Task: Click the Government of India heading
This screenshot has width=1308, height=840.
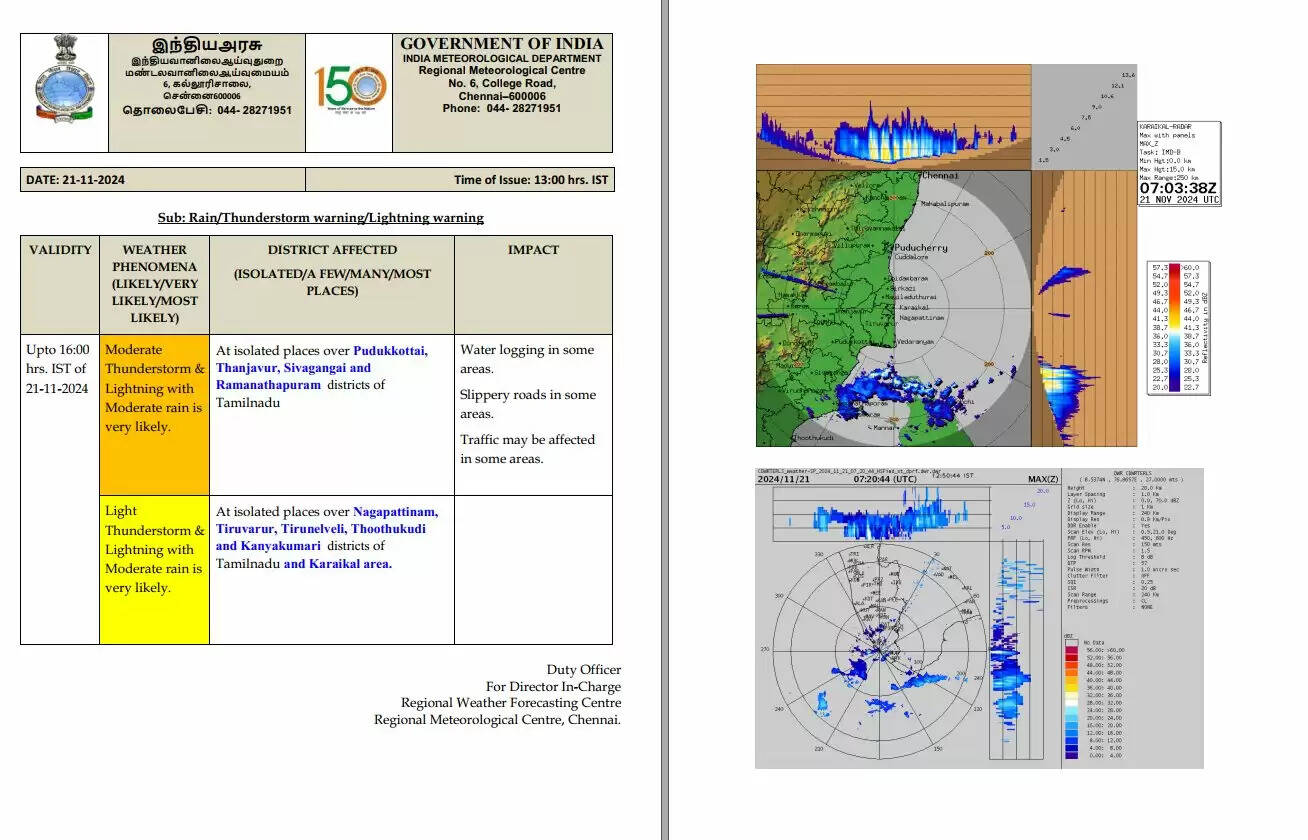Action: 501,44
